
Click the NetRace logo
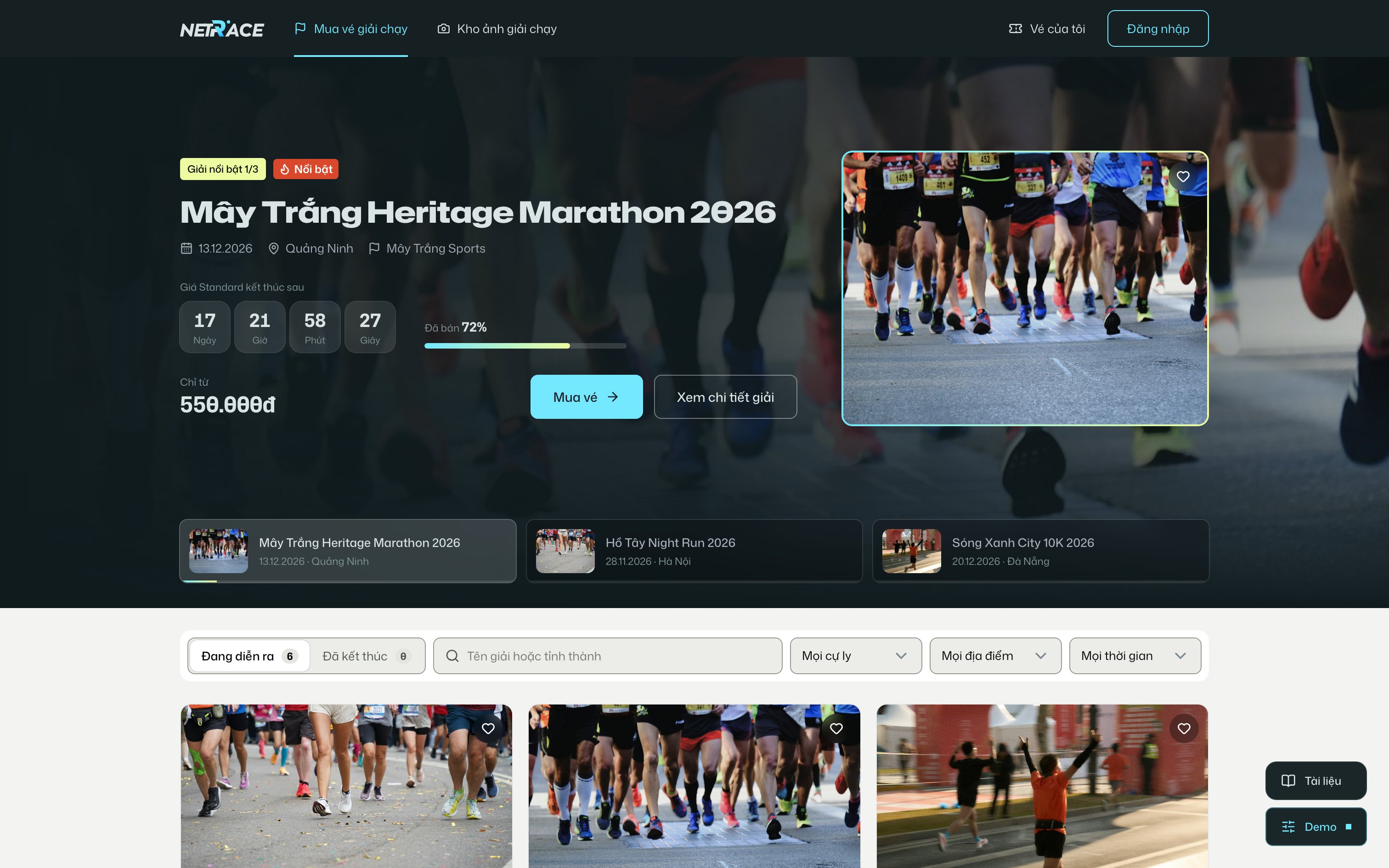(x=222, y=28)
